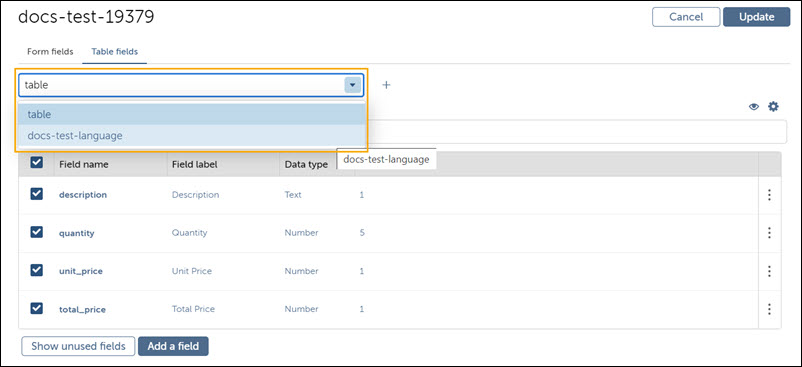Click the 'Quantity' field label cell

pos(189,233)
